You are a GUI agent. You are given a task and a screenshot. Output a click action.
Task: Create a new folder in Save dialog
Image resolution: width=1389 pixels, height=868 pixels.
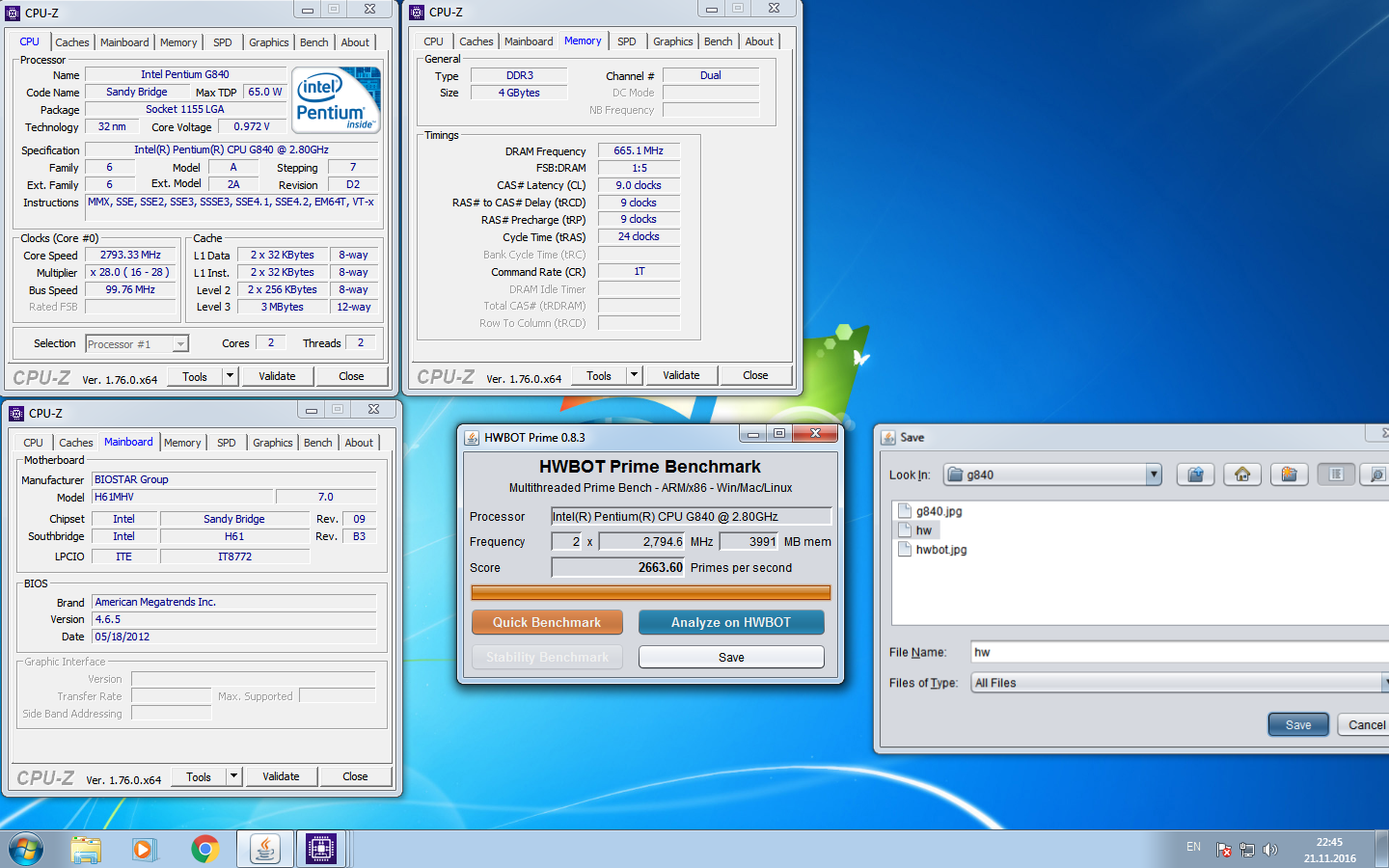coord(1289,475)
